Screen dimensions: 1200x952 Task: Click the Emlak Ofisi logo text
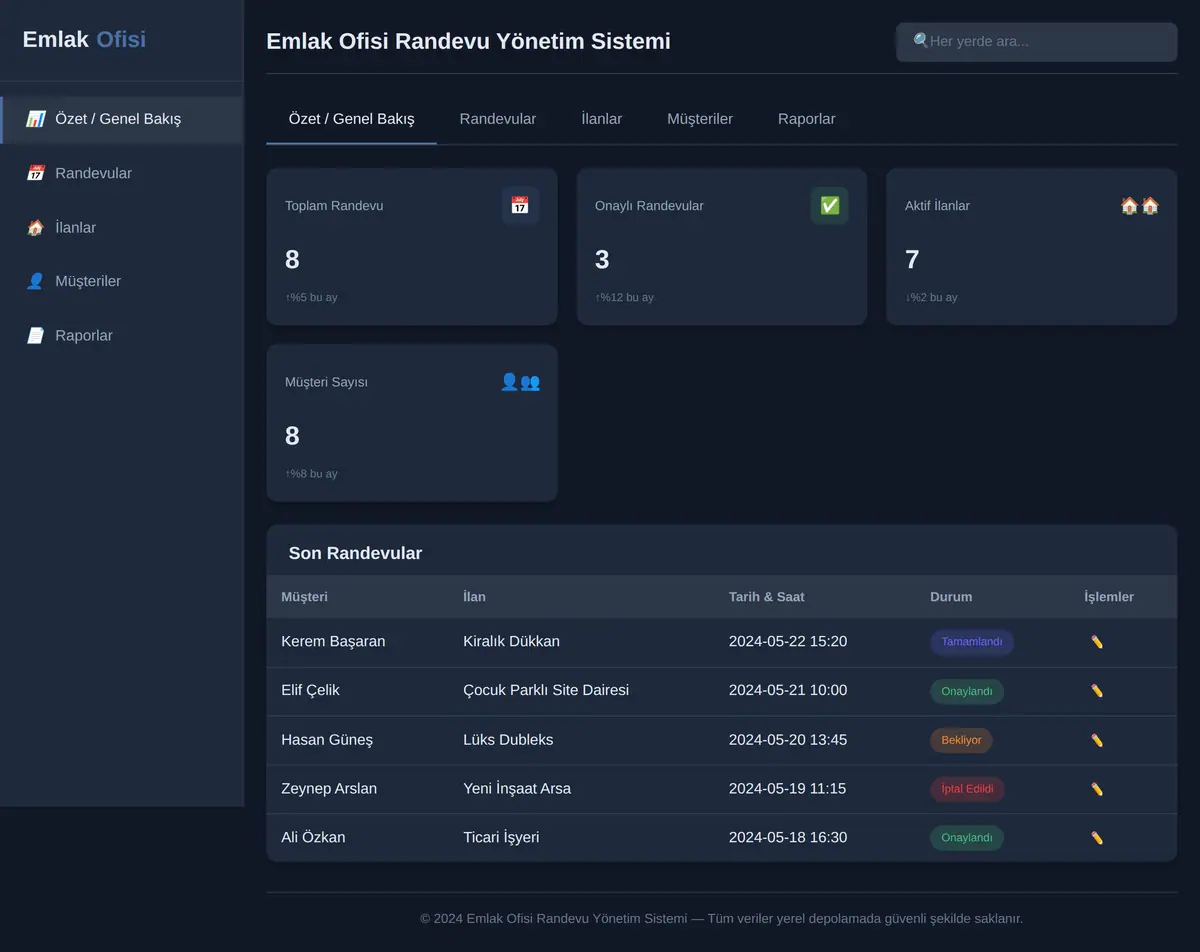coord(84,40)
